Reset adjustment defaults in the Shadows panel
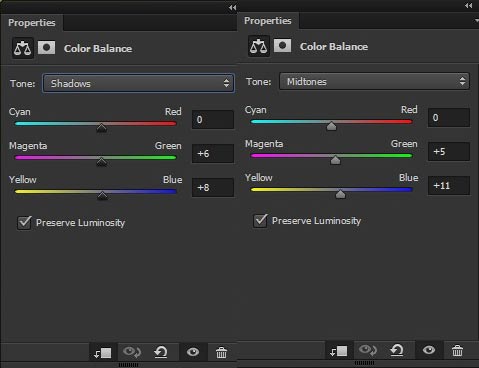Viewport: 479px width, 368px height. click(161, 352)
